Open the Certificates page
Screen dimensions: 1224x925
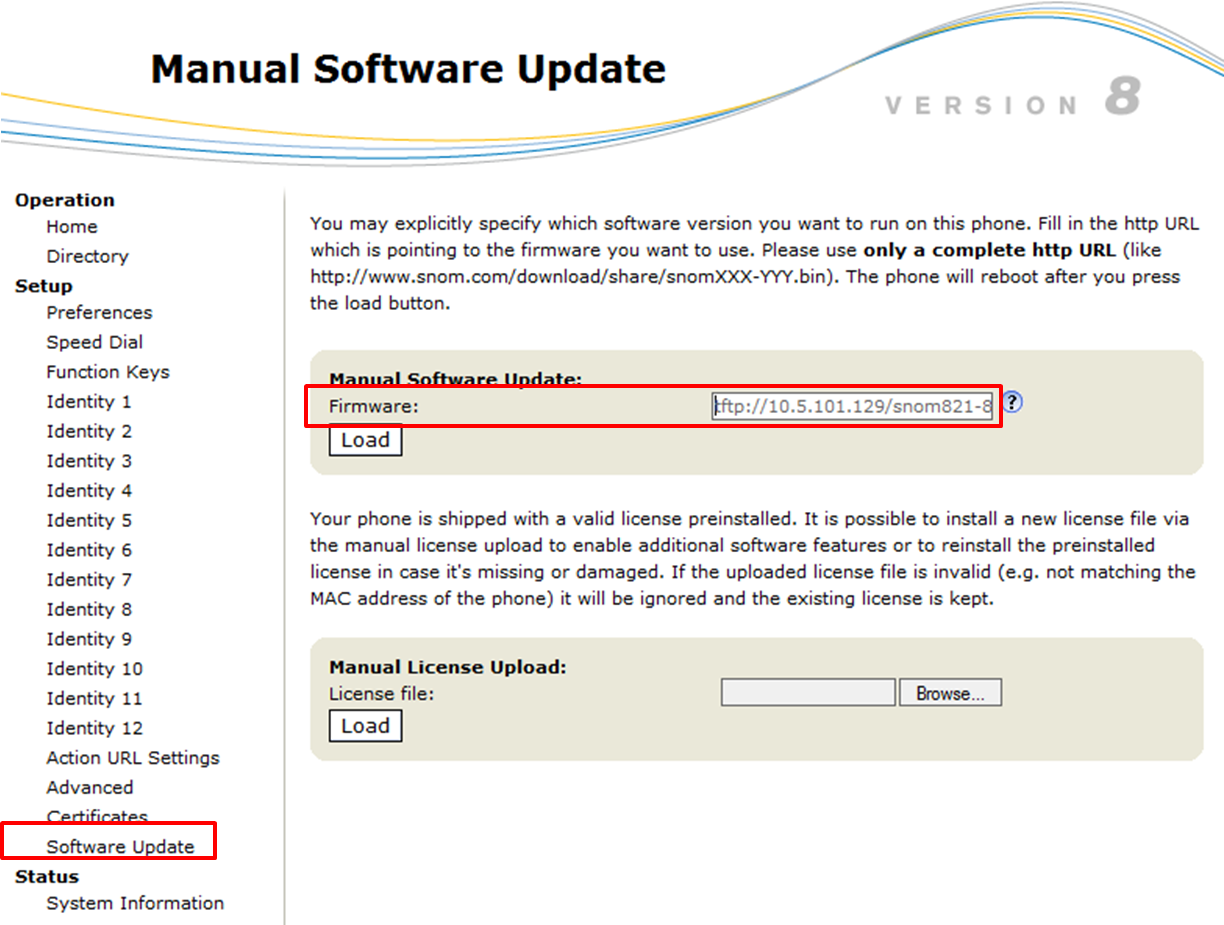click(x=97, y=816)
